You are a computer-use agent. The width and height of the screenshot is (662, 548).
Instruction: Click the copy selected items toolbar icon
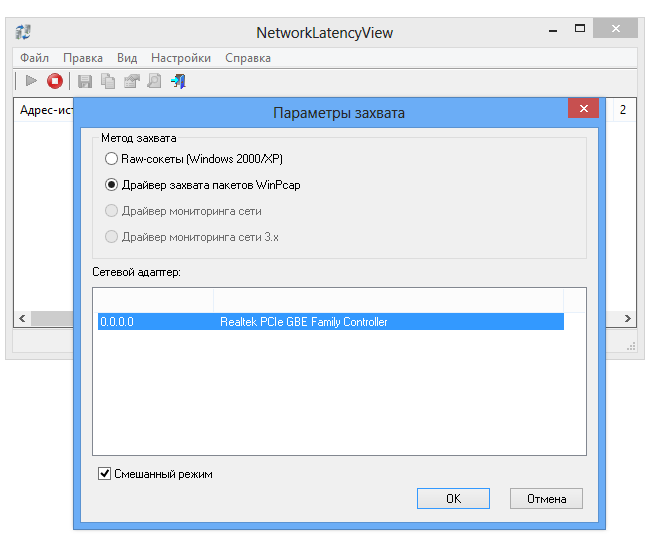point(108,81)
